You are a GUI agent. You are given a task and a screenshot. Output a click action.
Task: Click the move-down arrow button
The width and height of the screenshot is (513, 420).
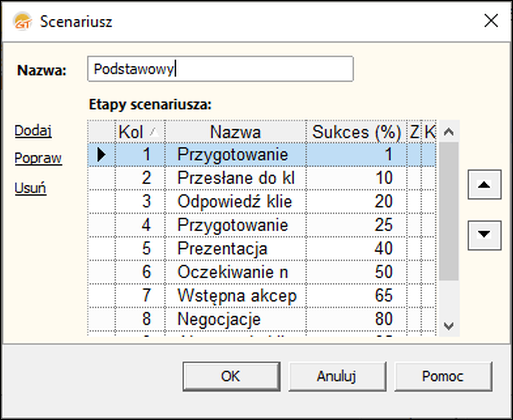point(484,235)
